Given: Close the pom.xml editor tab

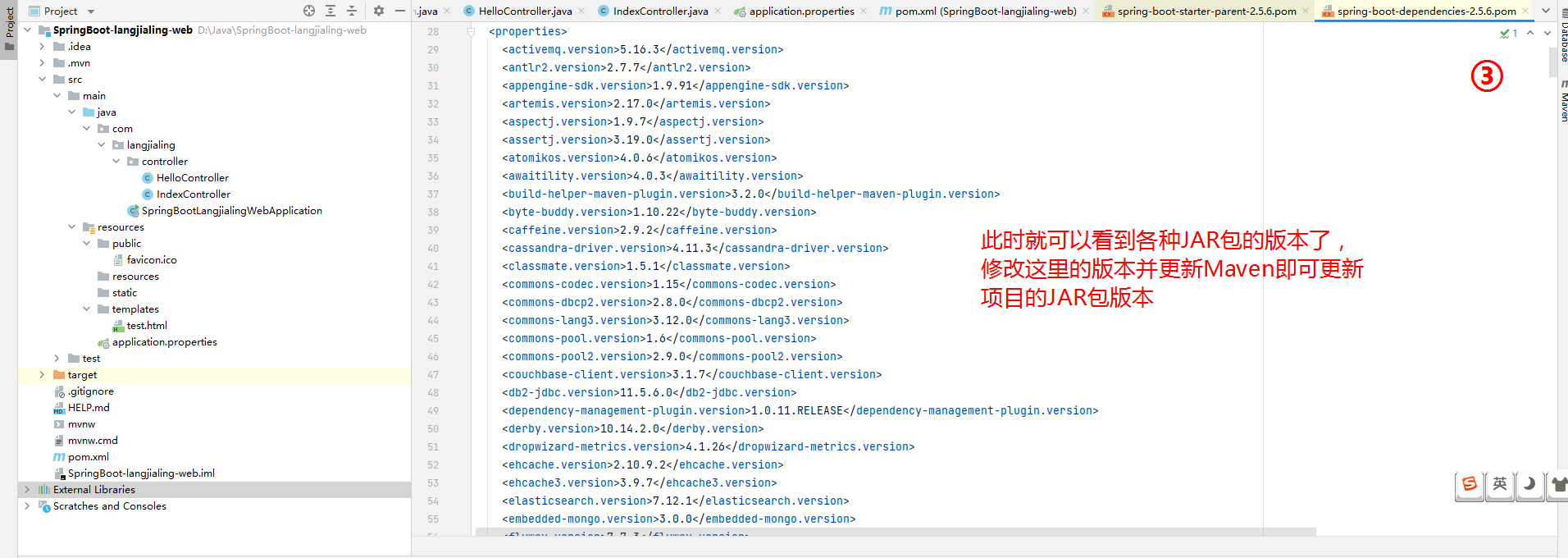Looking at the screenshot, I should pos(1086,11).
